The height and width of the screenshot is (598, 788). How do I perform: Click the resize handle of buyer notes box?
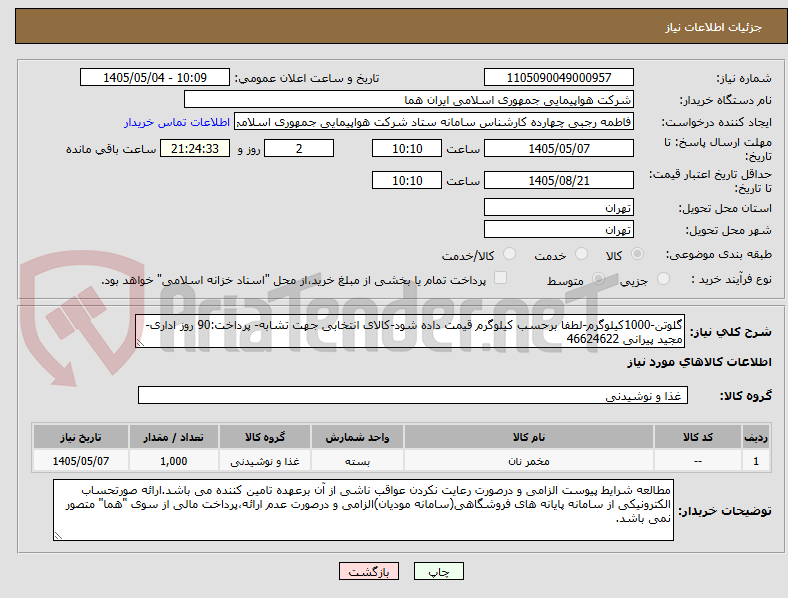(x=58, y=536)
